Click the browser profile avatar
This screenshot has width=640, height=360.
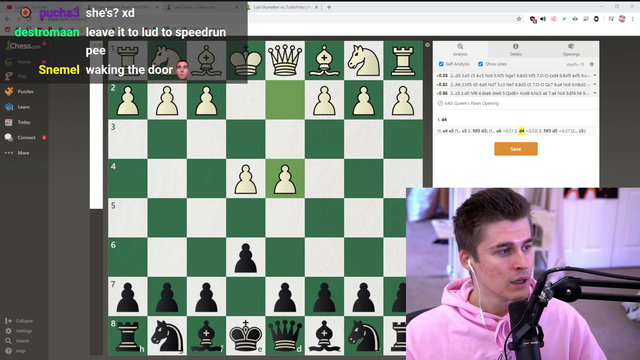coord(622,19)
